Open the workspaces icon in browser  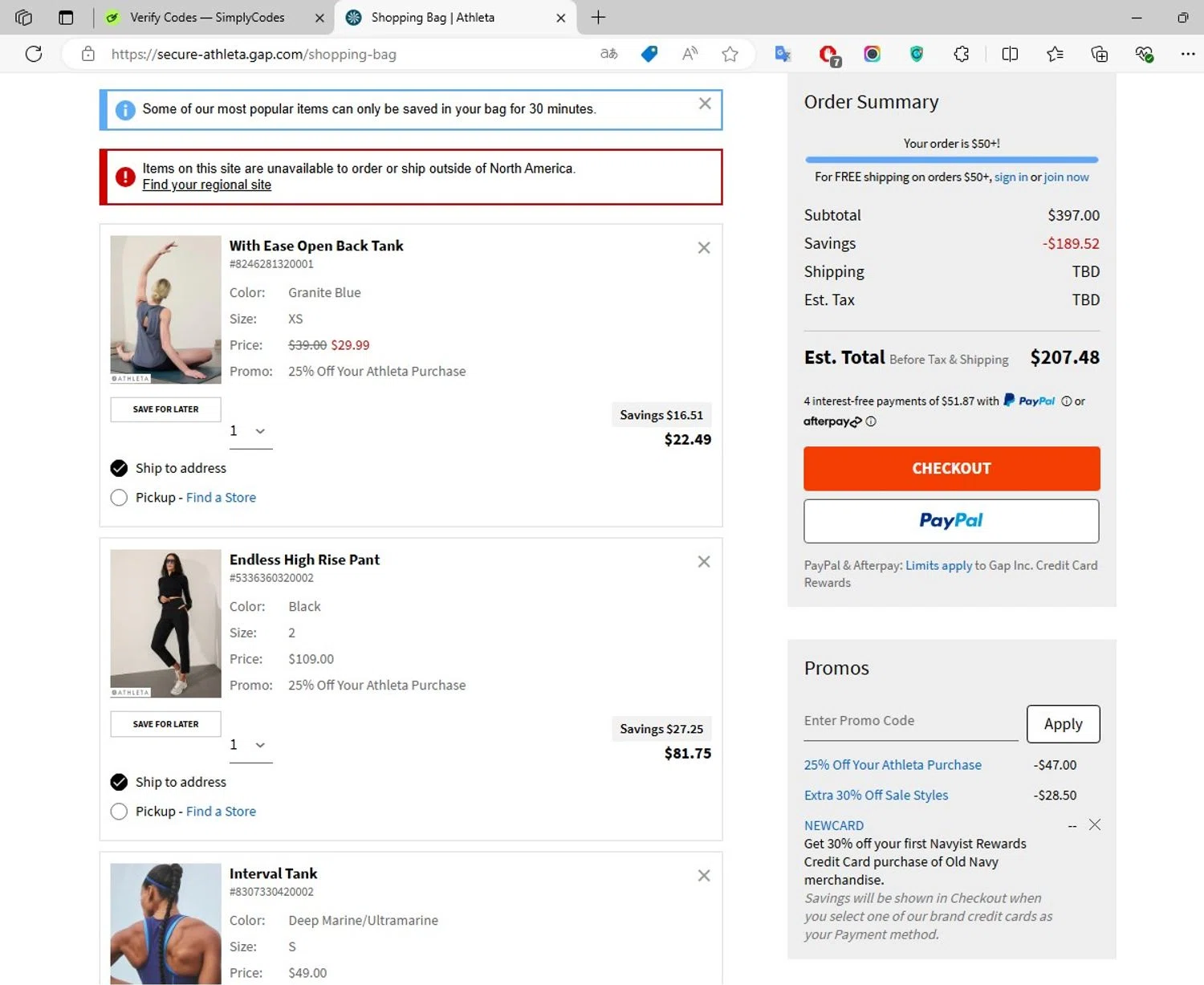tap(23, 18)
